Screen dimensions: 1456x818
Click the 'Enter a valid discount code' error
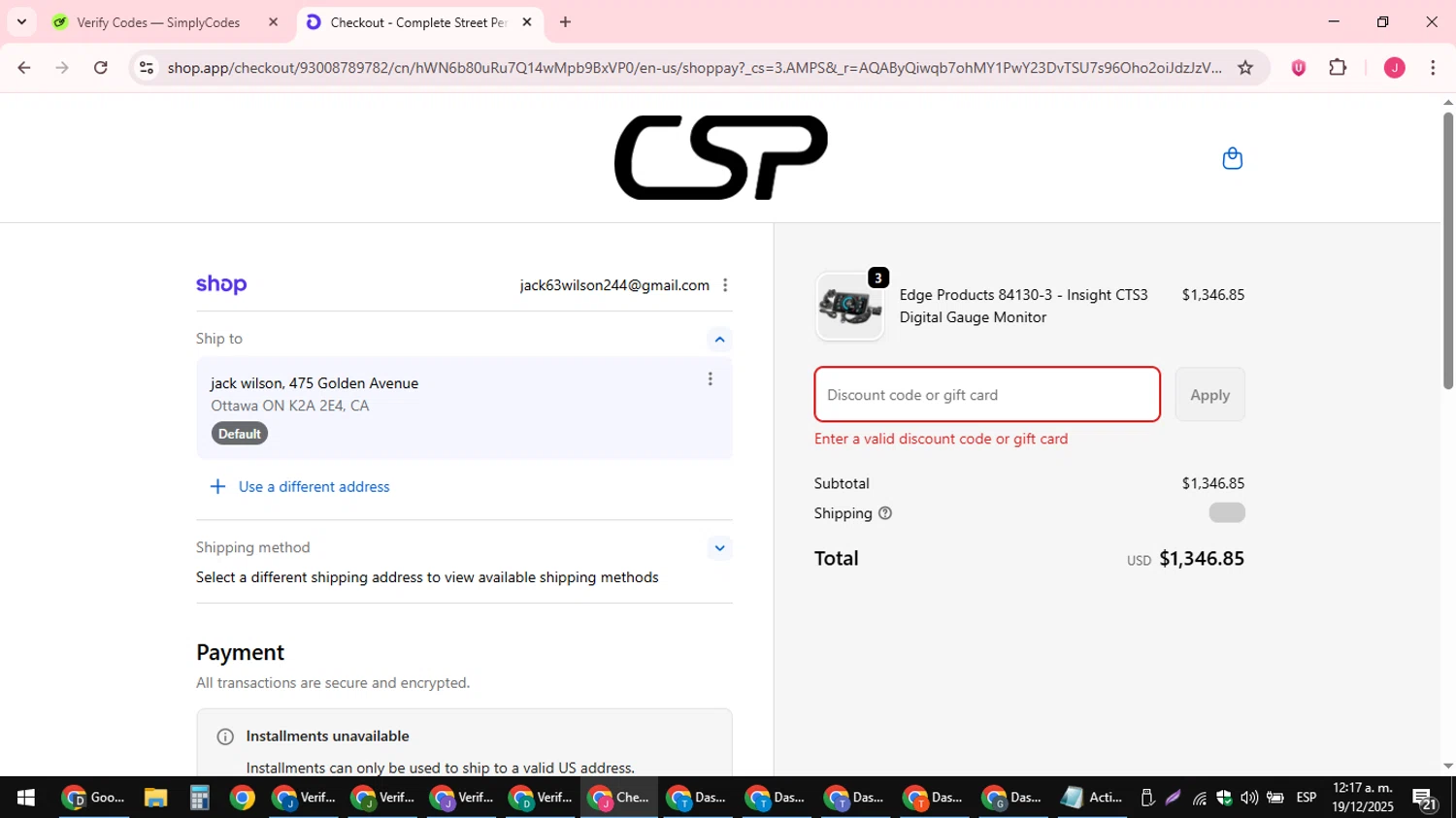pos(941,439)
